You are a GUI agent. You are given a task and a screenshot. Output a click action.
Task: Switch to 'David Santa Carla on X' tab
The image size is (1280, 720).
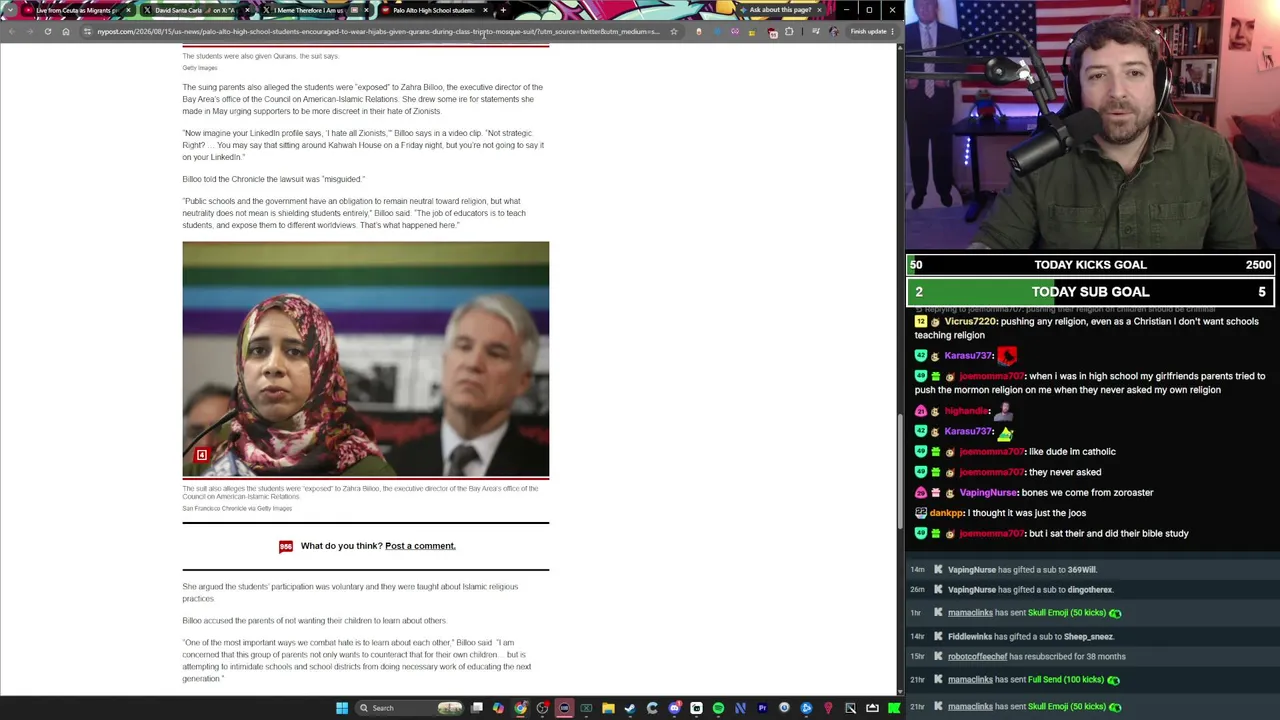click(x=195, y=10)
